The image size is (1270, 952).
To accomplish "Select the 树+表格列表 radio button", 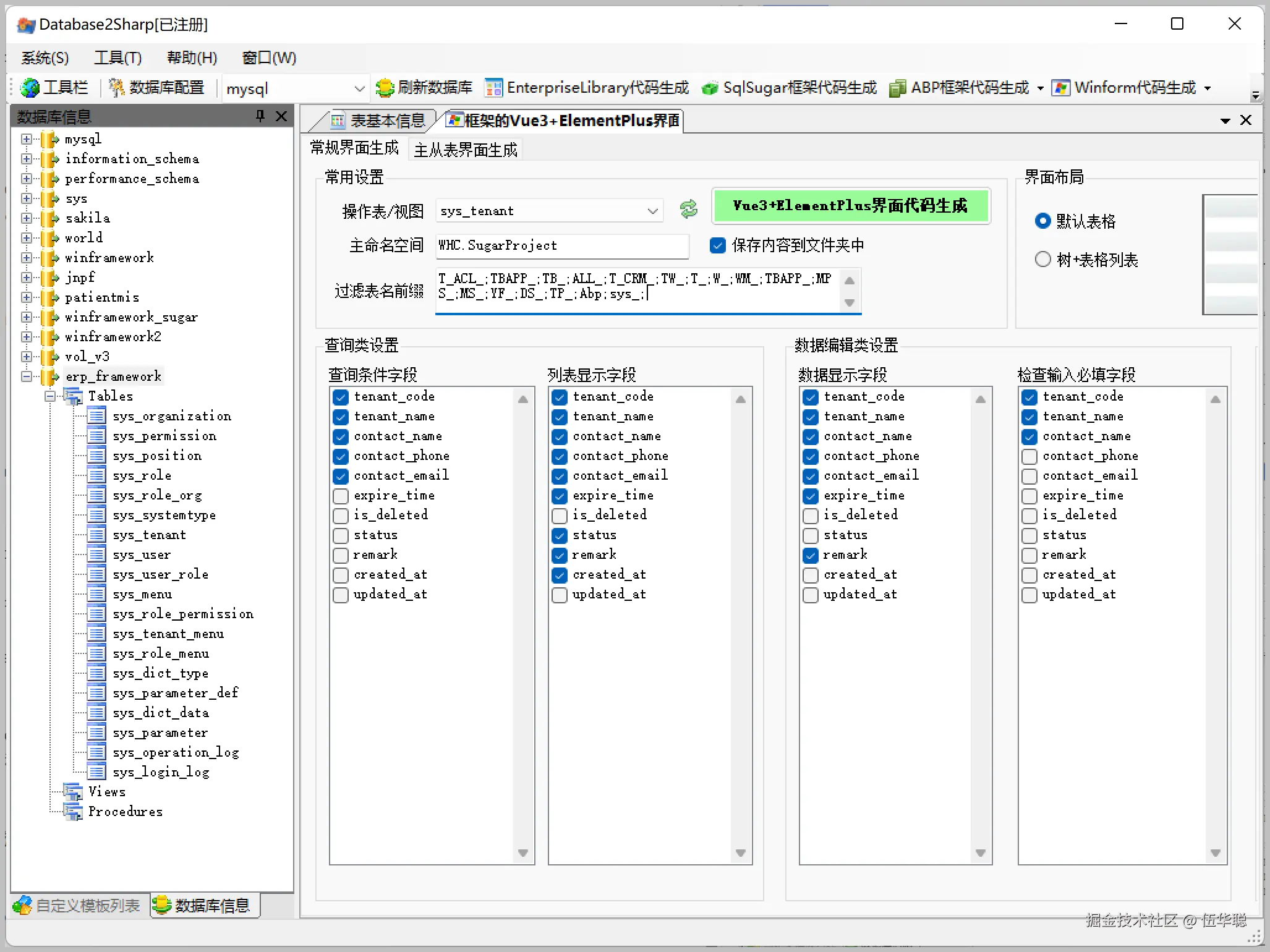I will click(1043, 259).
